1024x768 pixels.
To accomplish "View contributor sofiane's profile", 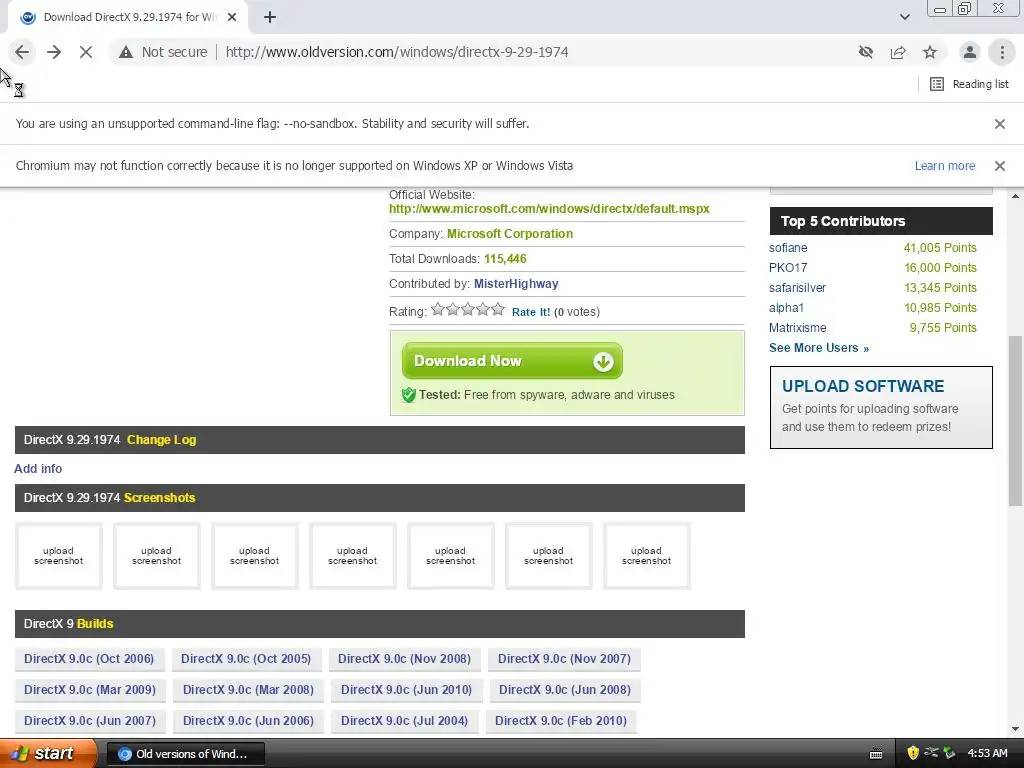I will pos(788,248).
